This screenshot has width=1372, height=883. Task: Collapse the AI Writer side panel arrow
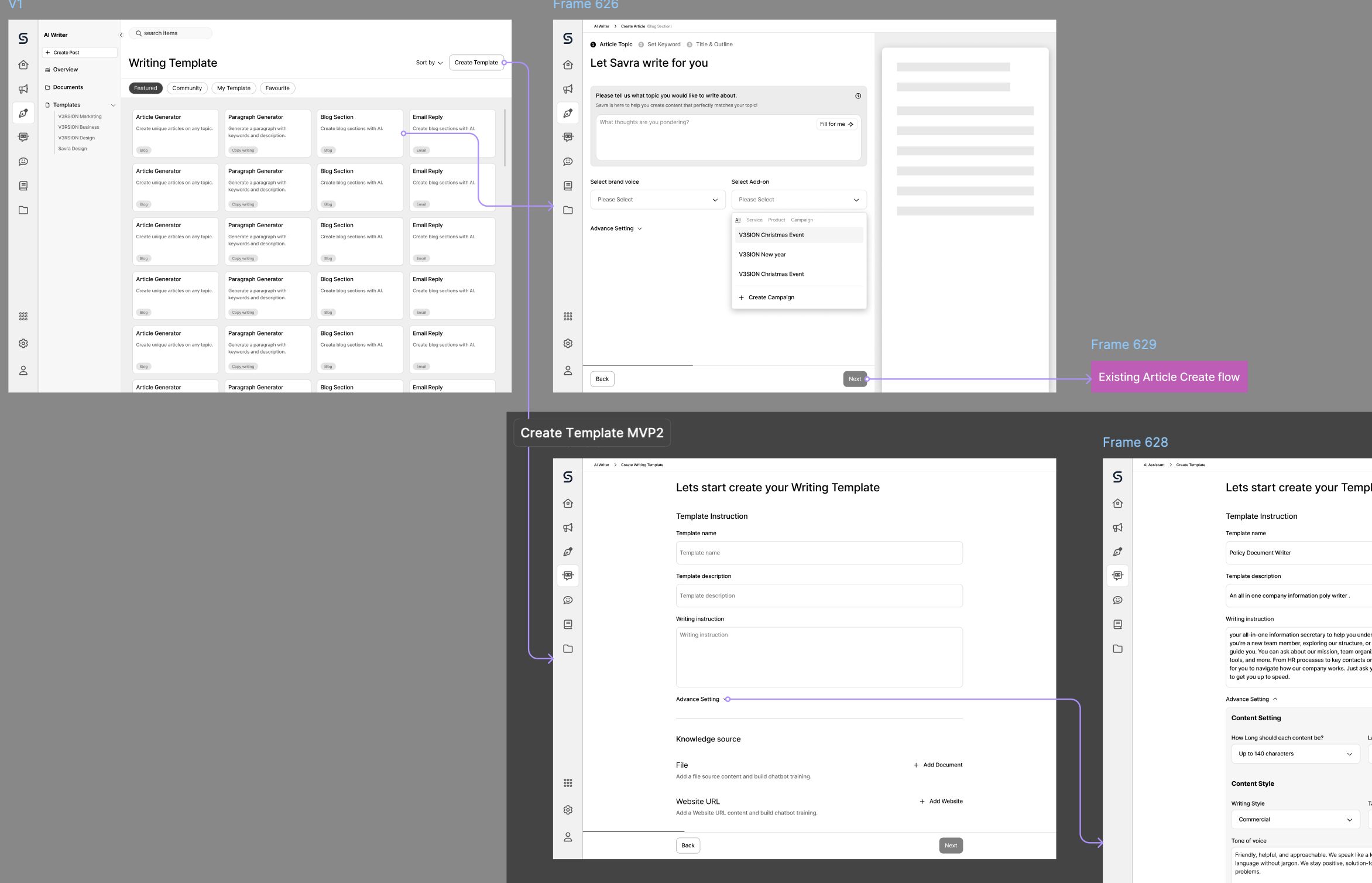(x=121, y=35)
